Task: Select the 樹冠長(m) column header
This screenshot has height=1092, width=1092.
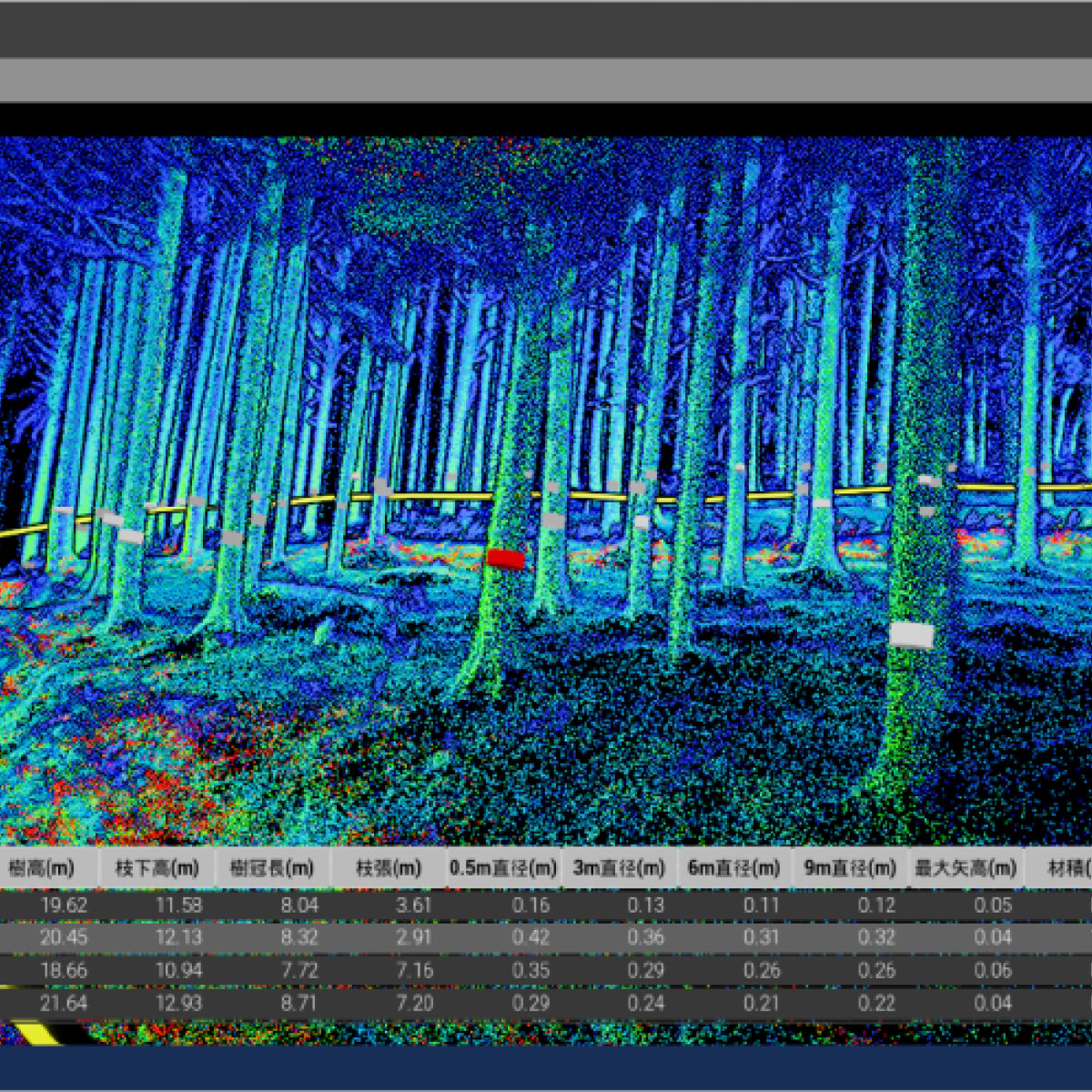Action: (x=272, y=868)
